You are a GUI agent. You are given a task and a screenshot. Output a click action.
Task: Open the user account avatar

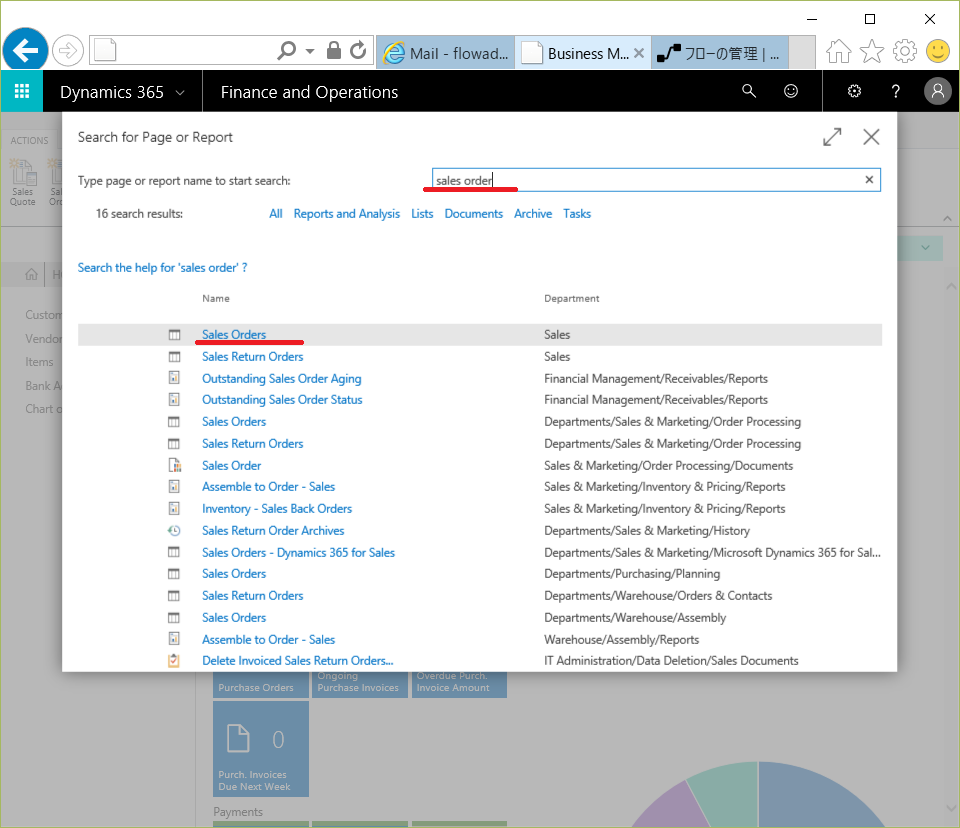click(x=937, y=91)
